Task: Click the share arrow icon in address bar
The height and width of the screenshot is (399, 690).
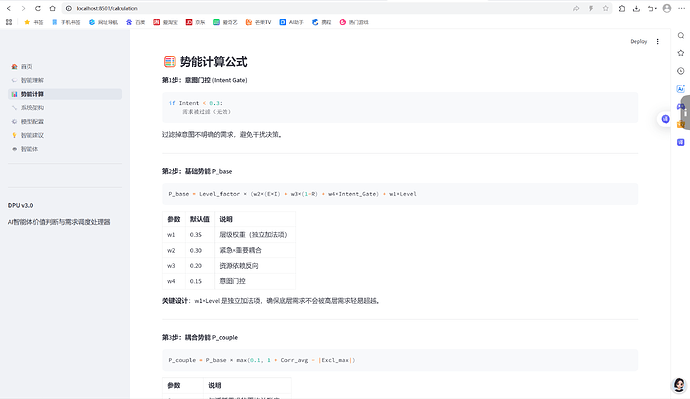Action: (576, 8)
